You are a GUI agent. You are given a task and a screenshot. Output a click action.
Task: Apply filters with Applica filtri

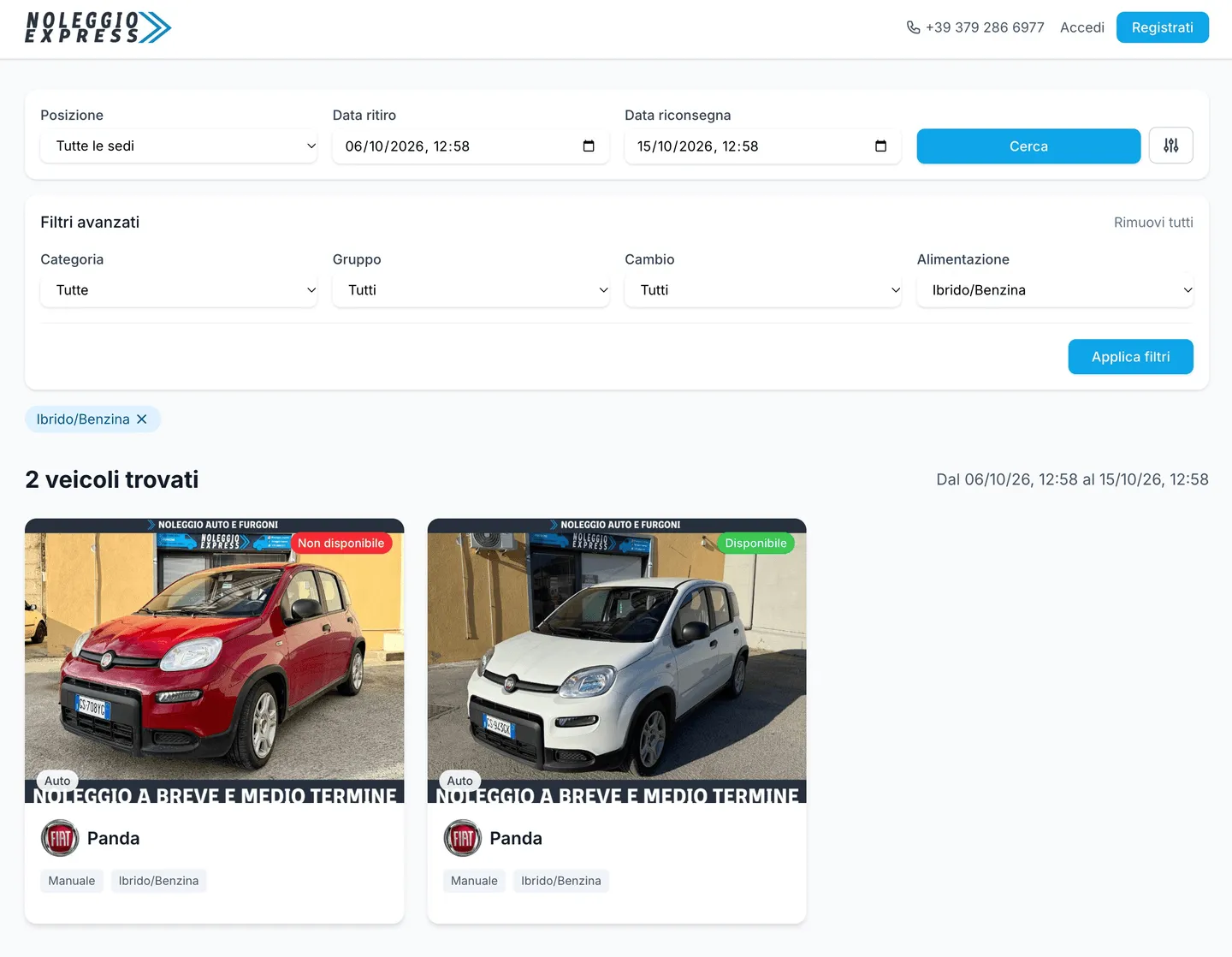pos(1130,357)
